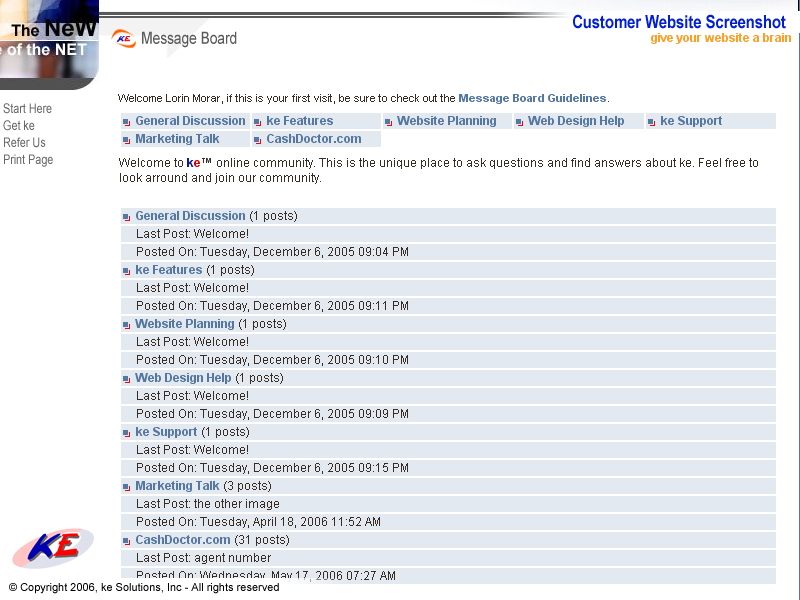Go to Start Here in sidebar
Image resolution: width=800 pixels, height=600 pixels.
coord(28,109)
